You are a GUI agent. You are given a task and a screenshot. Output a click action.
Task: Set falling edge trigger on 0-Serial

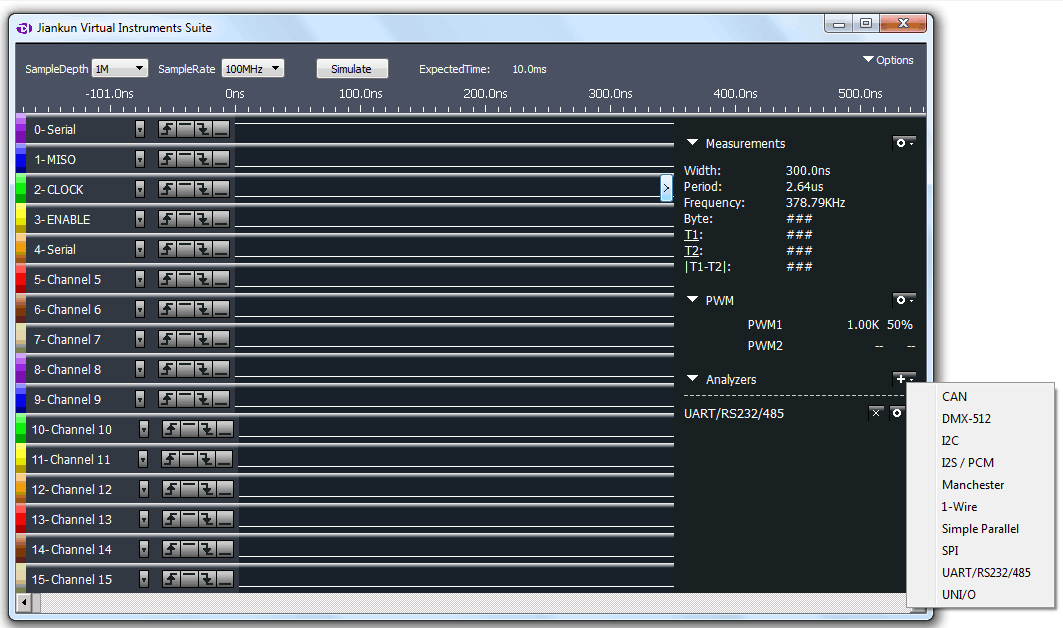pos(203,129)
